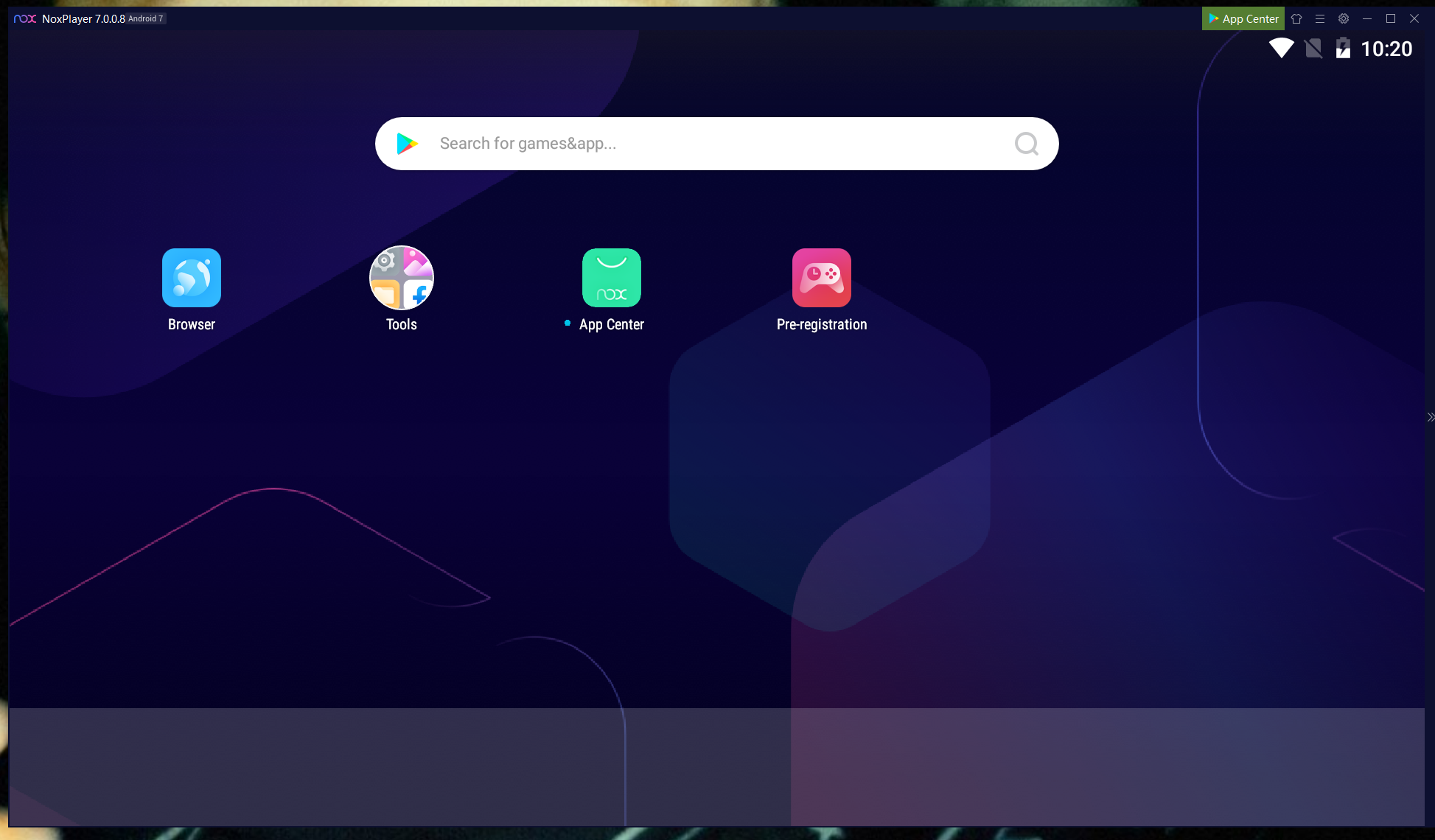Open system settings gear in title bar
This screenshot has height=840, width=1435.
pyautogui.click(x=1344, y=18)
